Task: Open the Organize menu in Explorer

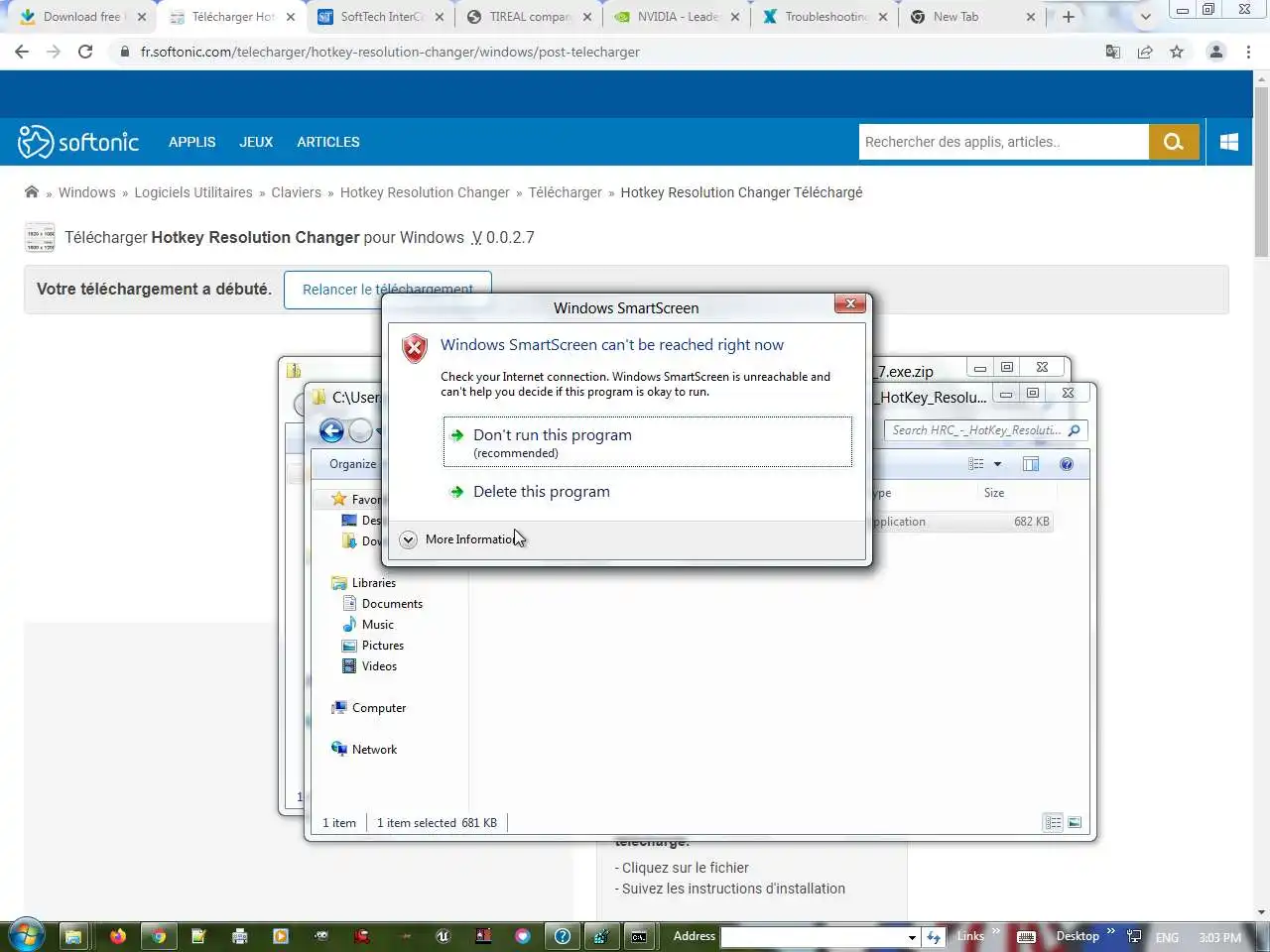Action: pos(352,464)
